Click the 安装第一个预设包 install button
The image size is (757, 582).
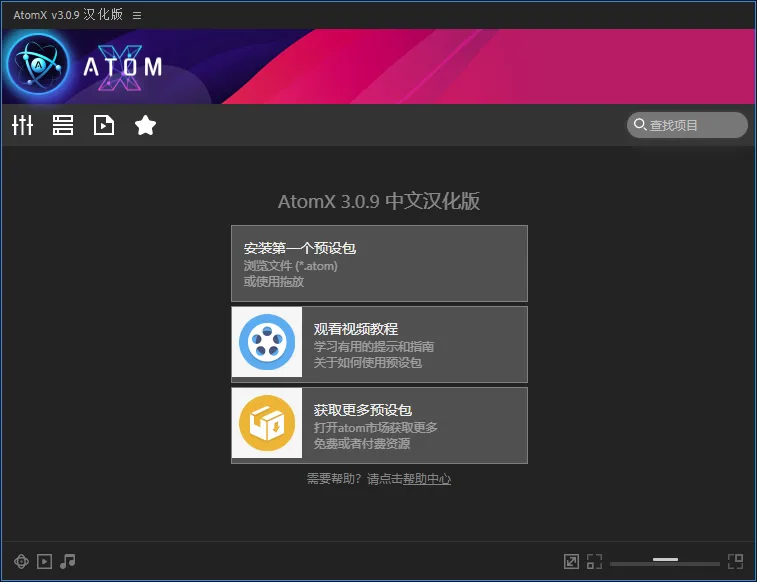[379, 263]
